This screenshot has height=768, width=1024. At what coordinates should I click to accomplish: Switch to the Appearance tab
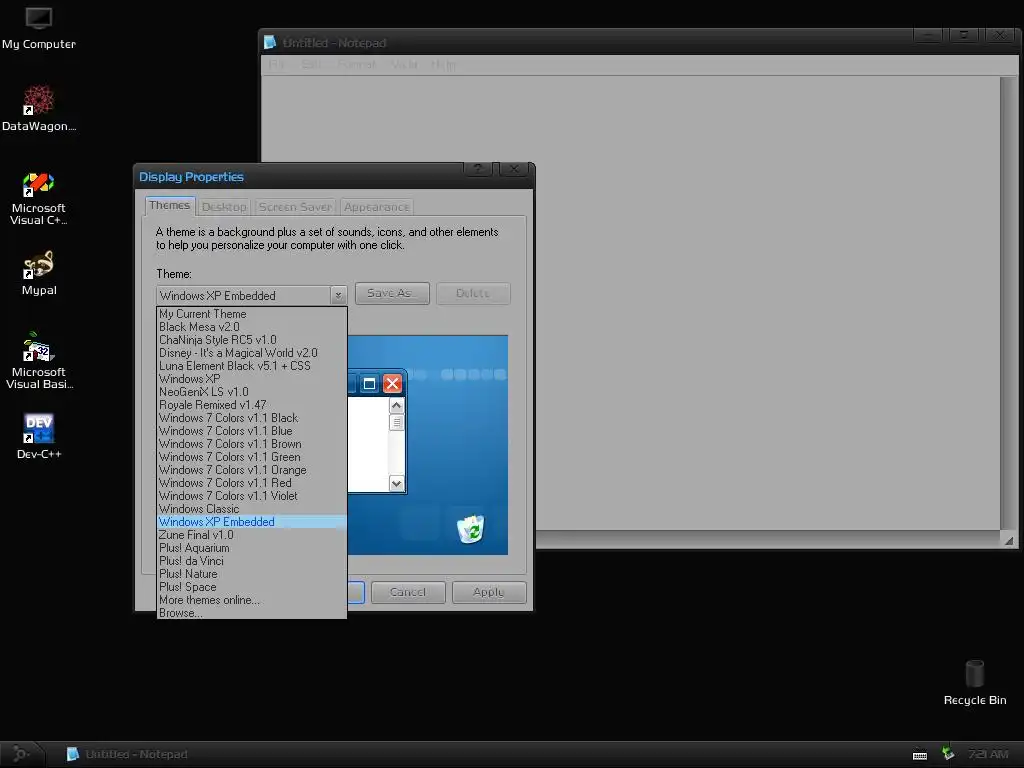pyautogui.click(x=377, y=207)
